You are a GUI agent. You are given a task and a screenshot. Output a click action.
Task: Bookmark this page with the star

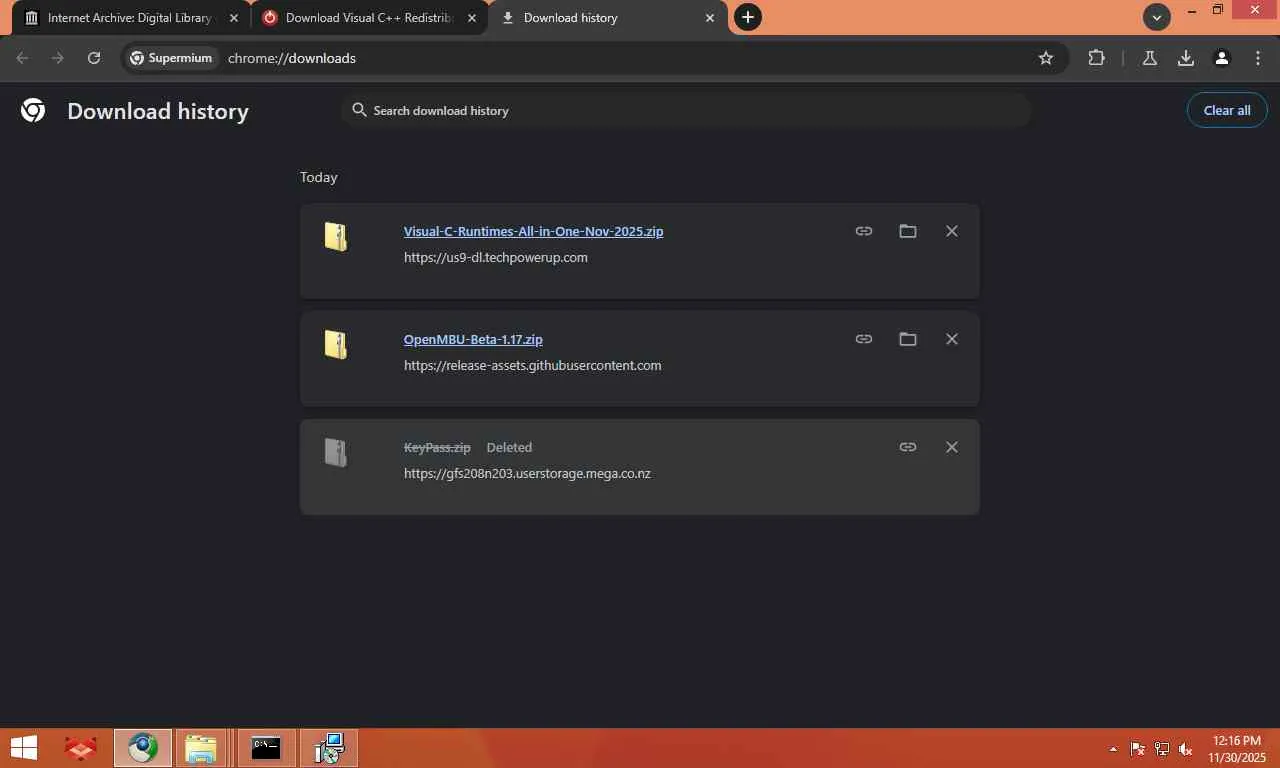point(1046,58)
